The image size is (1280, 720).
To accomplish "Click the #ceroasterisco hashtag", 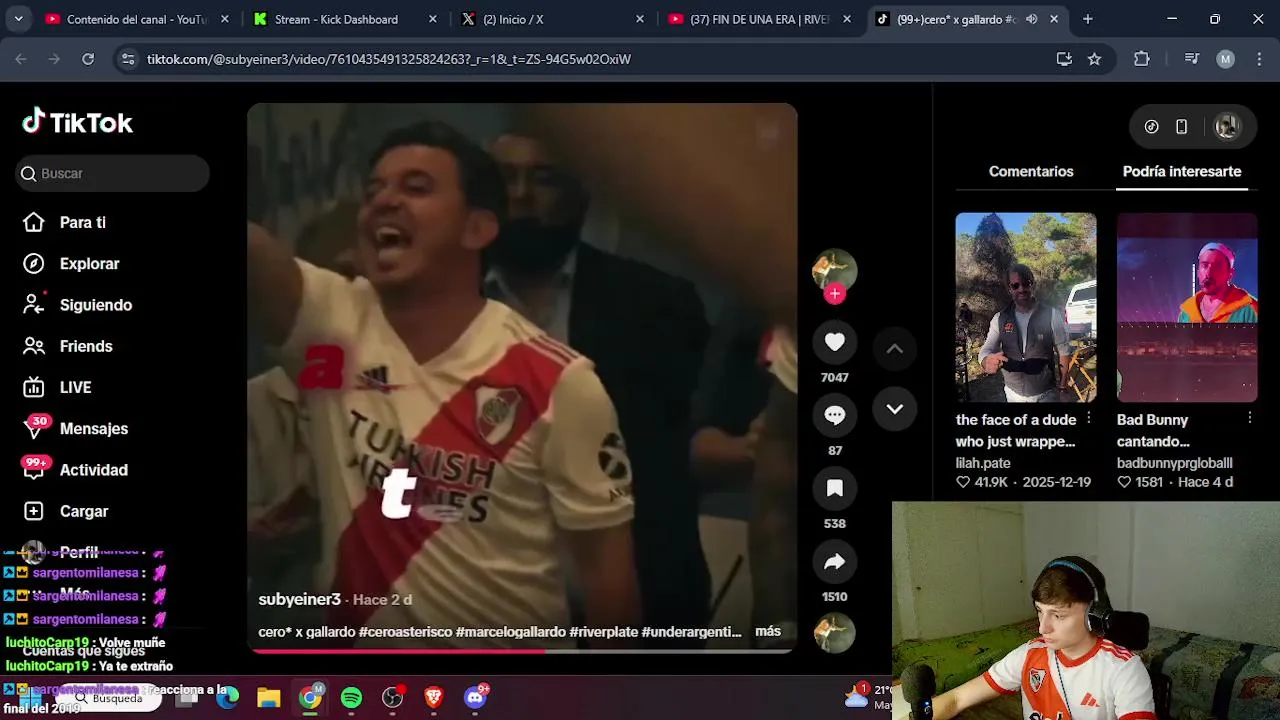I will (x=405, y=631).
